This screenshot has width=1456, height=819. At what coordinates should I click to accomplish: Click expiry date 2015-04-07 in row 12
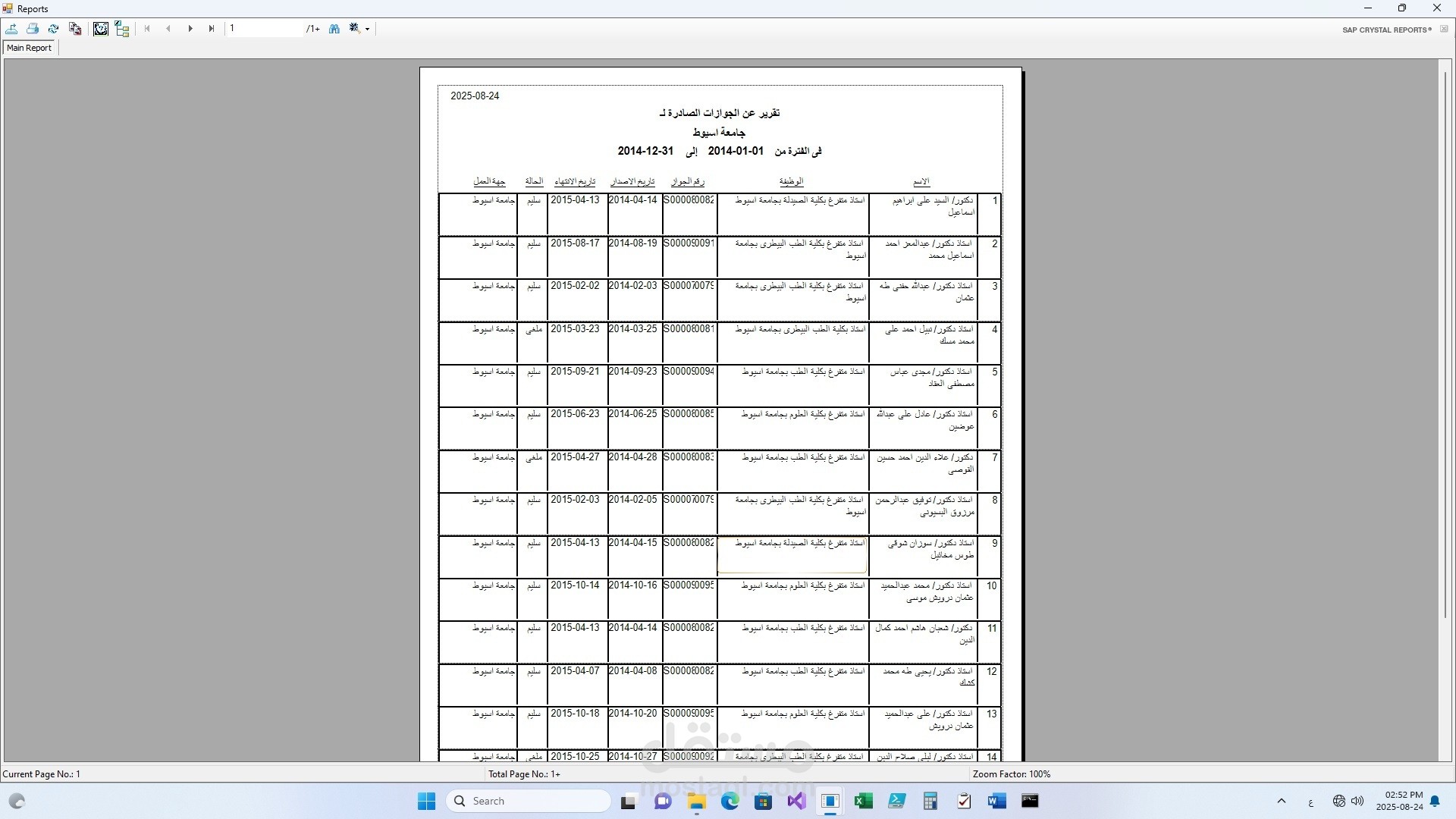(x=575, y=671)
